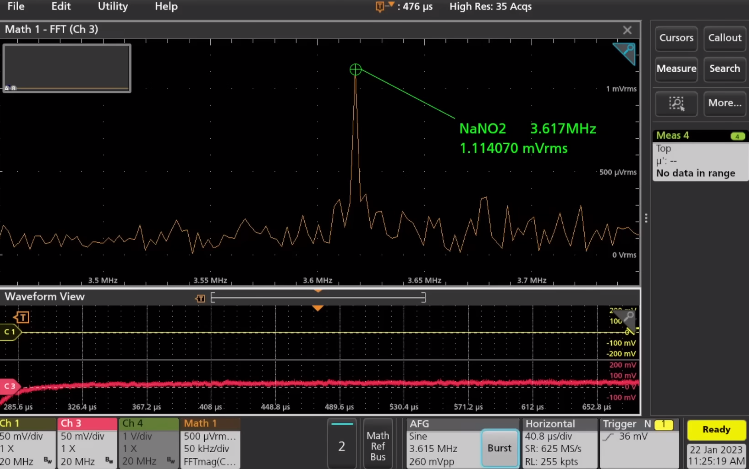Click the Cursors button
This screenshot has height=469, width=749.
676,38
